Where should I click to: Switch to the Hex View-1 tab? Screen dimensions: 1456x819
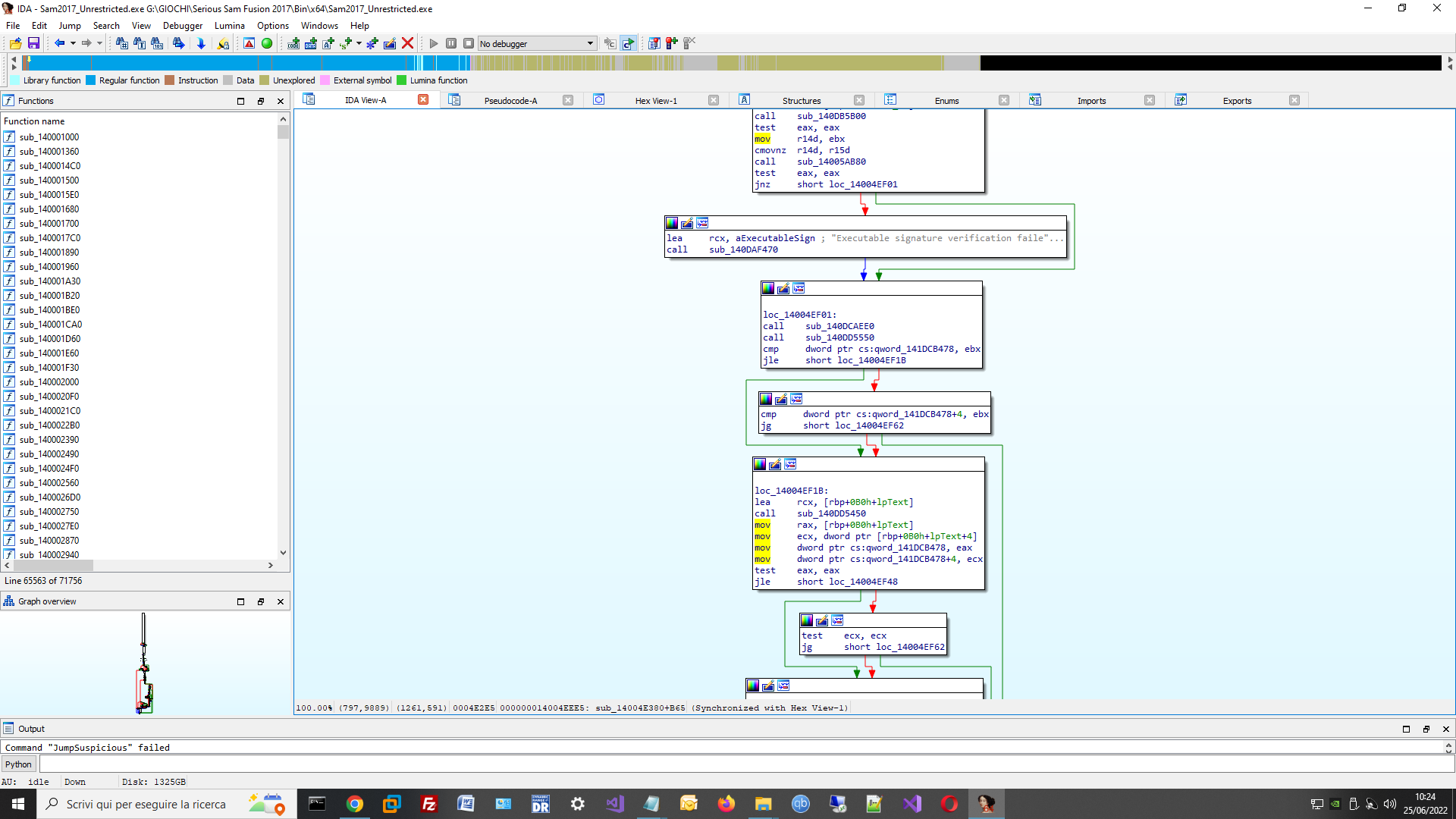coord(655,100)
